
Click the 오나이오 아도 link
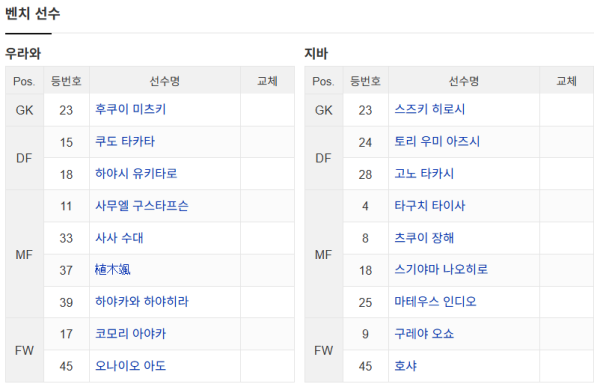click(x=130, y=366)
